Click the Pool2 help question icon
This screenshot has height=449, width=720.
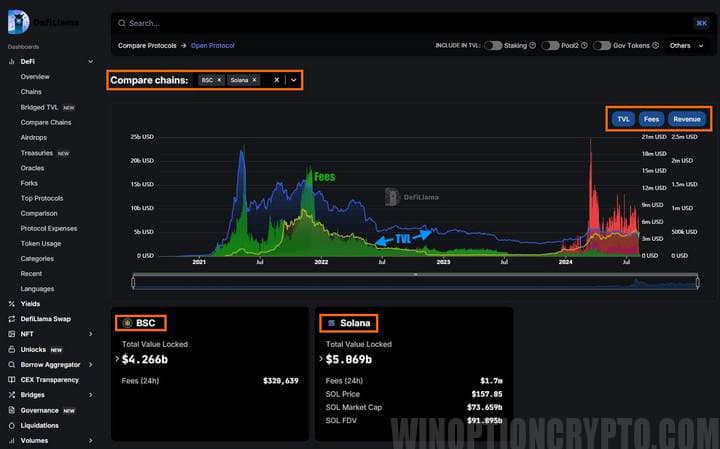pyautogui.click(x=582, y=46)
